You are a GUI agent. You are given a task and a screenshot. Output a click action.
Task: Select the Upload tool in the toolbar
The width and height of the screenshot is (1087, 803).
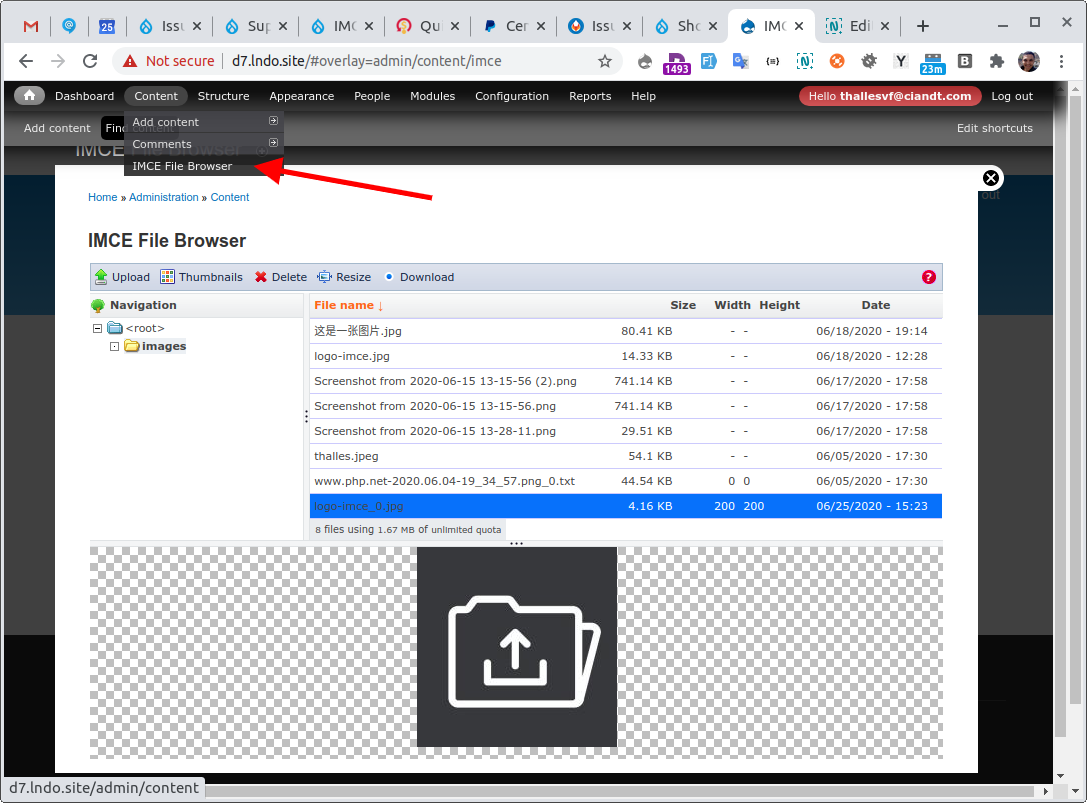(x=122, y=277)
